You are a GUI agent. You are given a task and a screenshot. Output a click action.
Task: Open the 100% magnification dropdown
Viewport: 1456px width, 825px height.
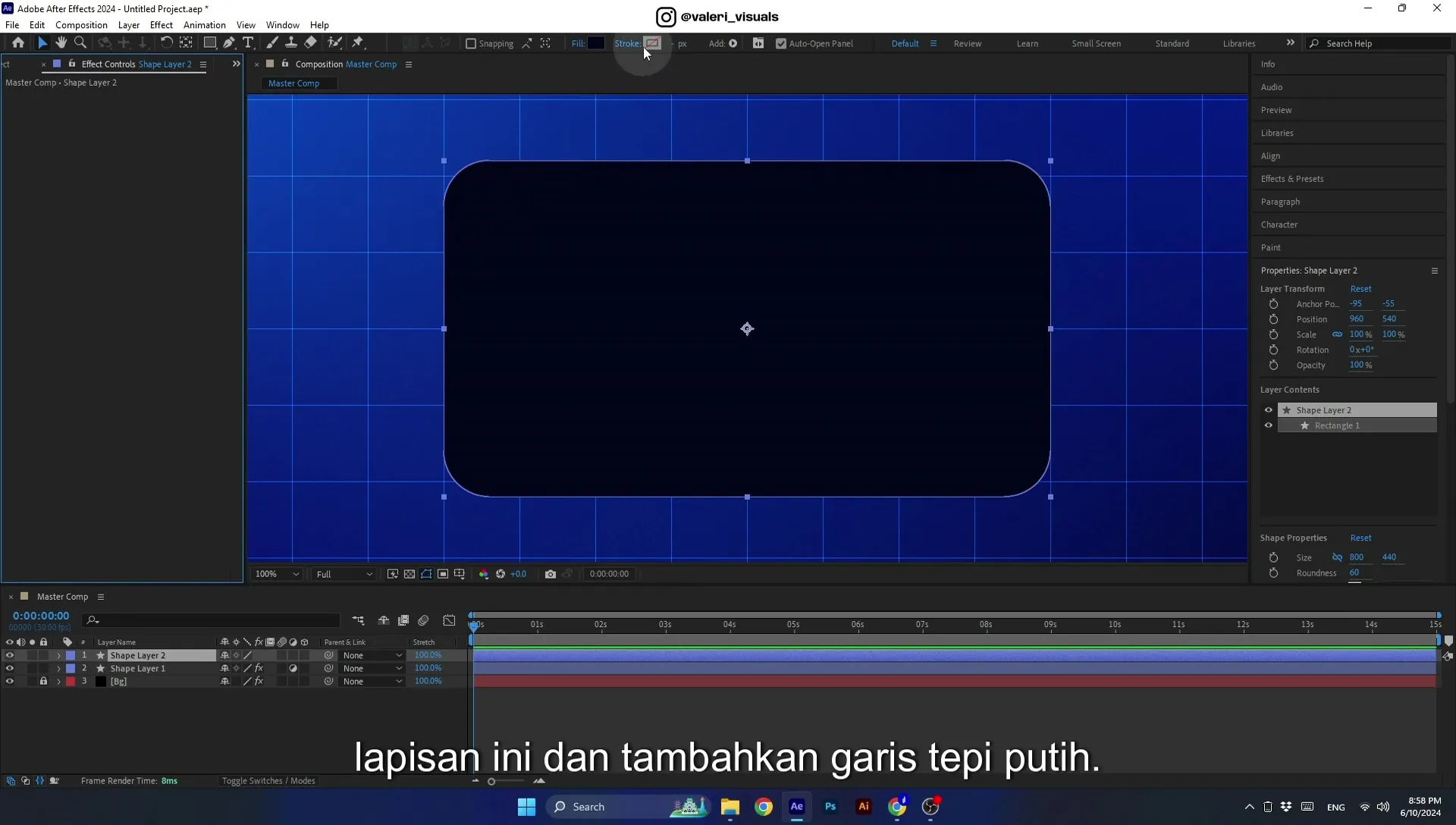coord(277,574)
